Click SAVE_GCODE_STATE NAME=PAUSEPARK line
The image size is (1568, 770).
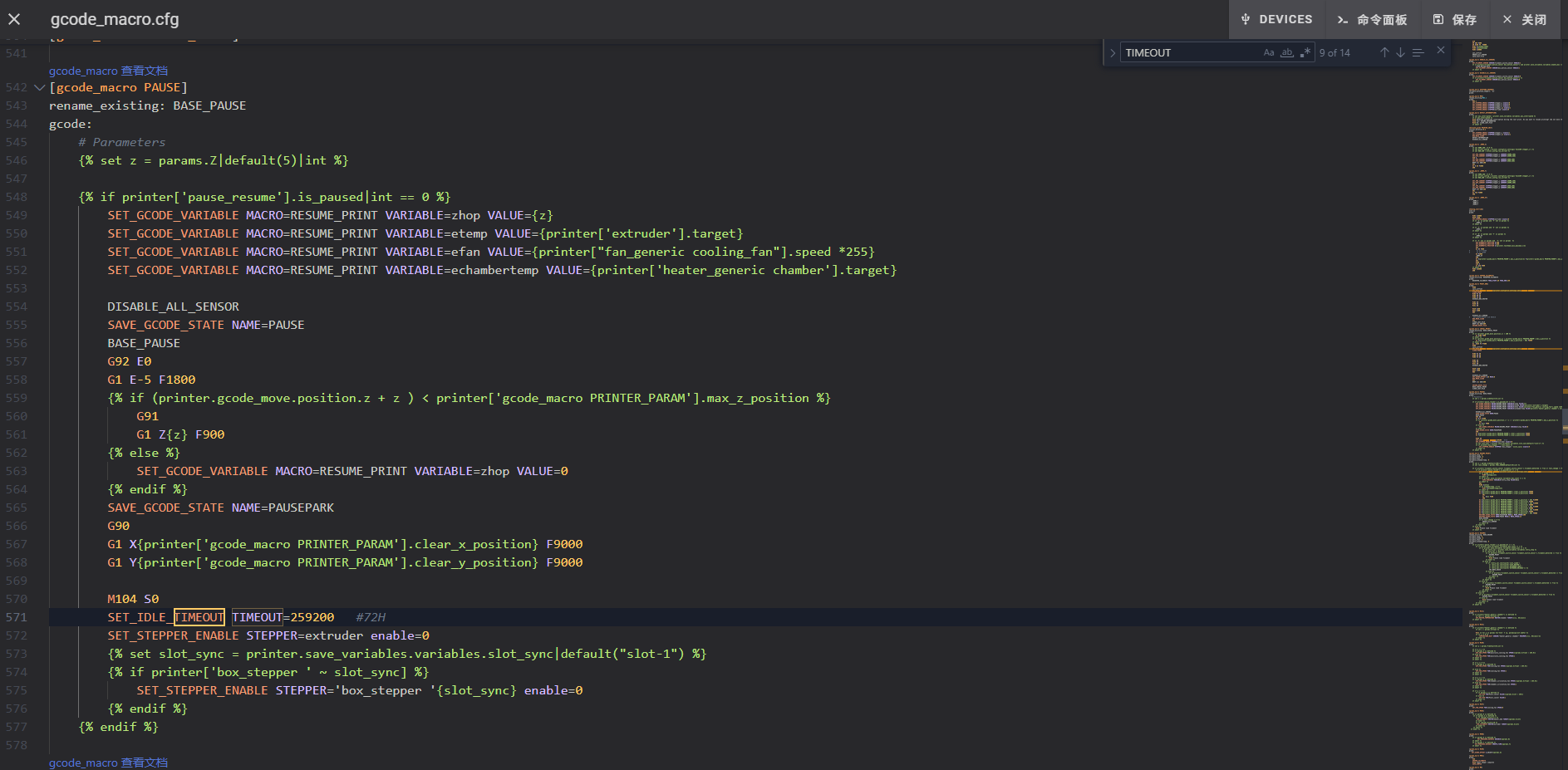coord(220,508)
